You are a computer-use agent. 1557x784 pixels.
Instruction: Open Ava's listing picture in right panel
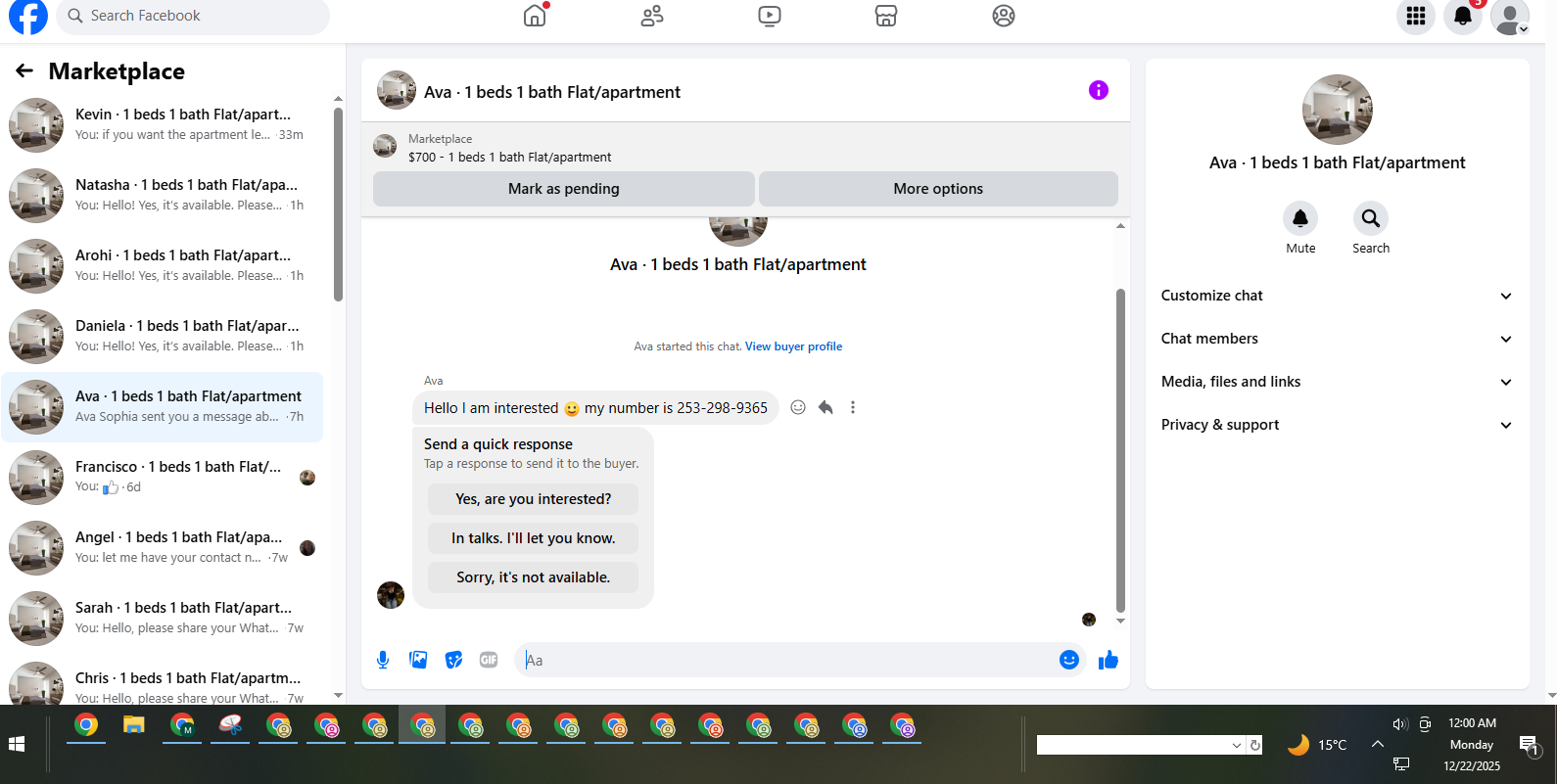click(1338, 110)
